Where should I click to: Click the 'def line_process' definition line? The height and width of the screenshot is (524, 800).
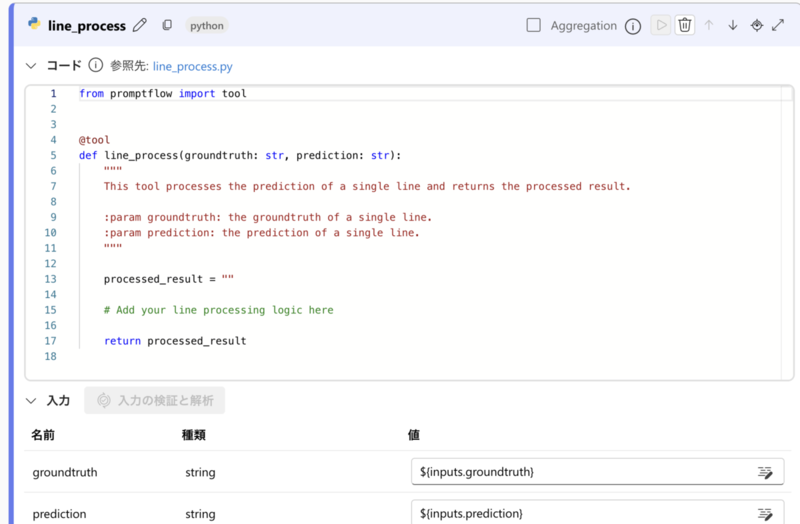240,155
